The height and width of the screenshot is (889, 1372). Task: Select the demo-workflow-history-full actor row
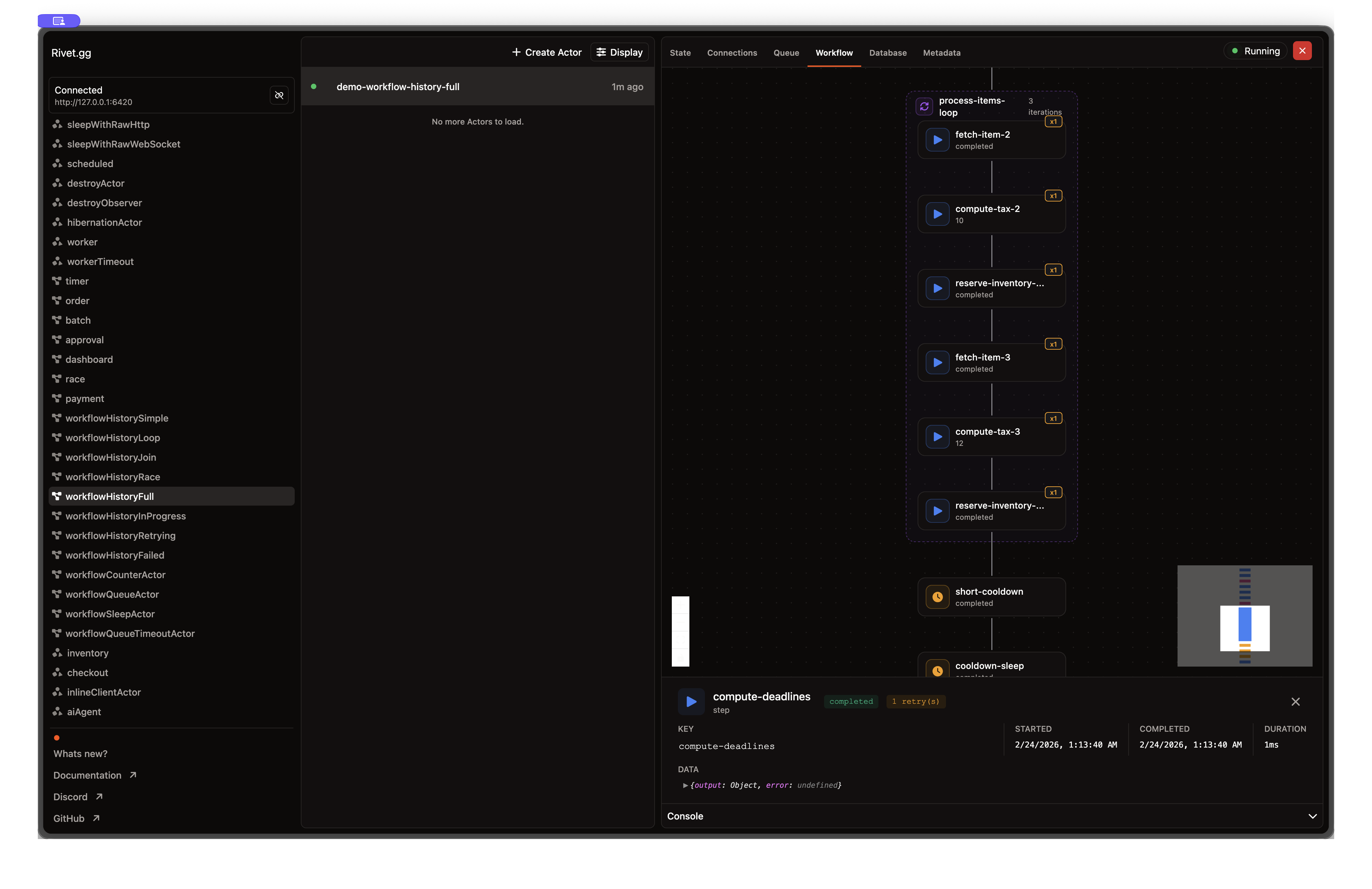[x=478, y=86]
